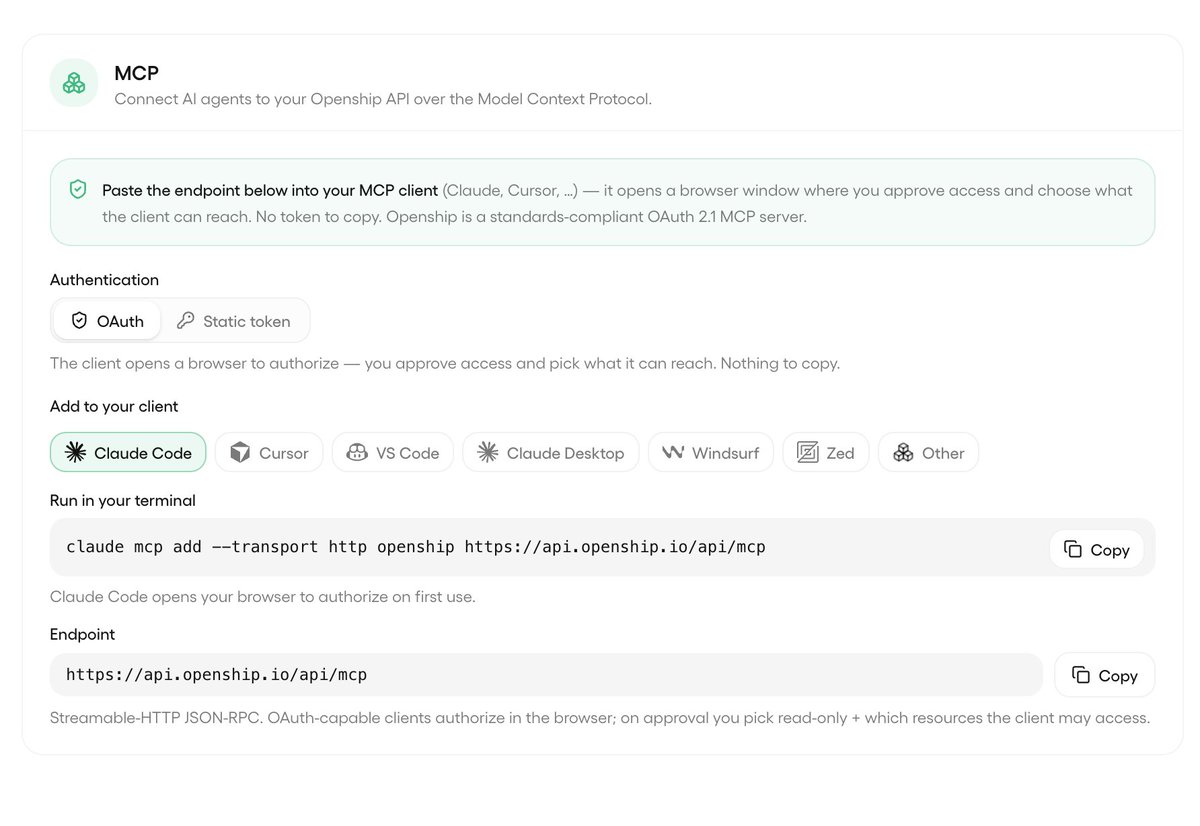This screenshot has width=1200, height=826.
Task: Click the VS Code copilot icon
Action: click(x=357, y=453)
